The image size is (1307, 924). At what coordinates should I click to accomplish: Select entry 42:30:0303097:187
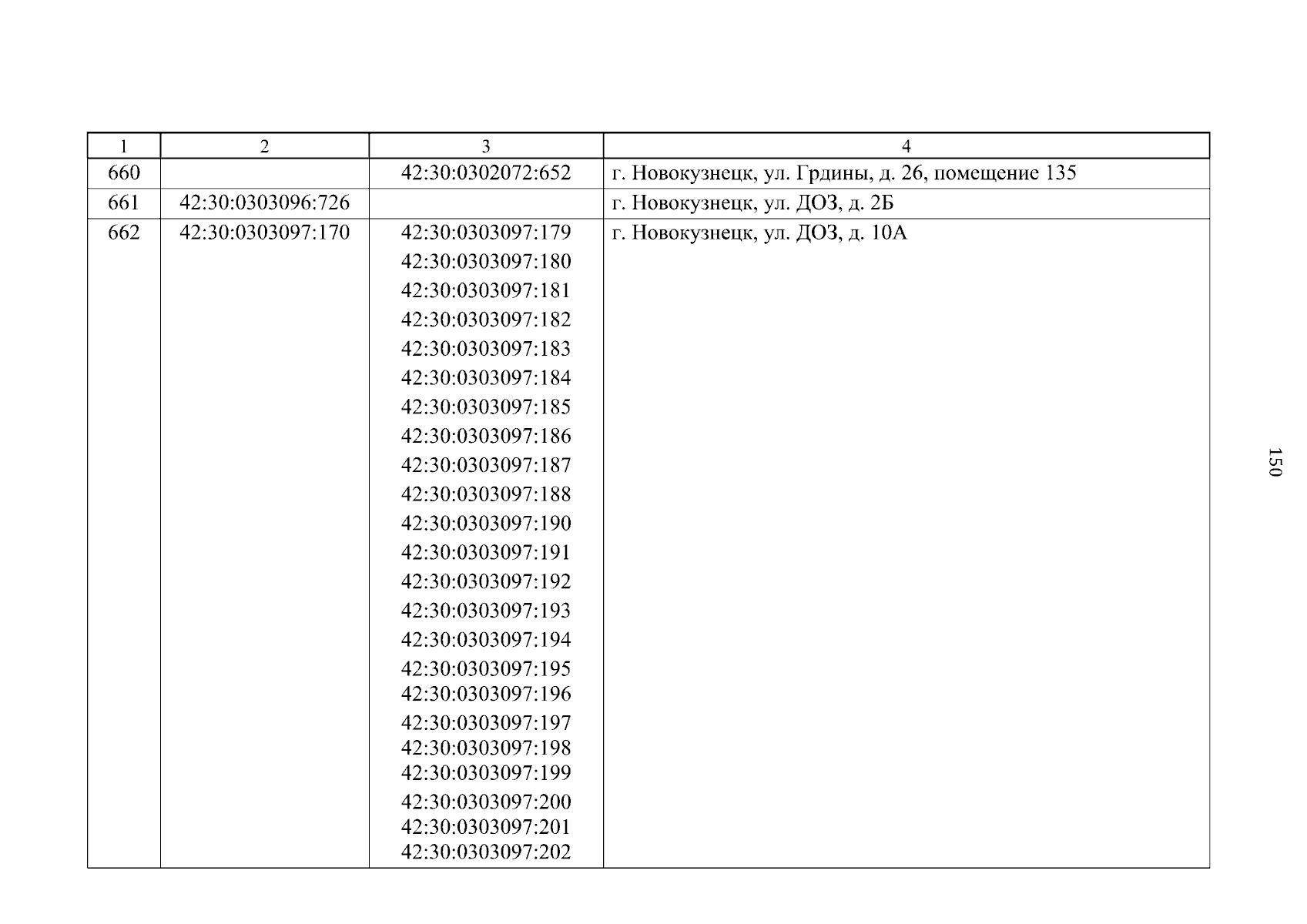tap(486, 465)
